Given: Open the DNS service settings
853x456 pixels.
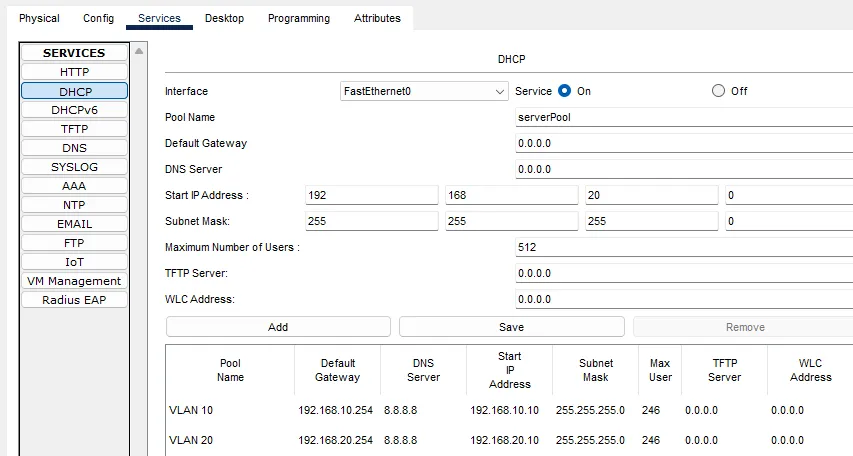Looking at the screenshot, I should click(x=75, y=148).
